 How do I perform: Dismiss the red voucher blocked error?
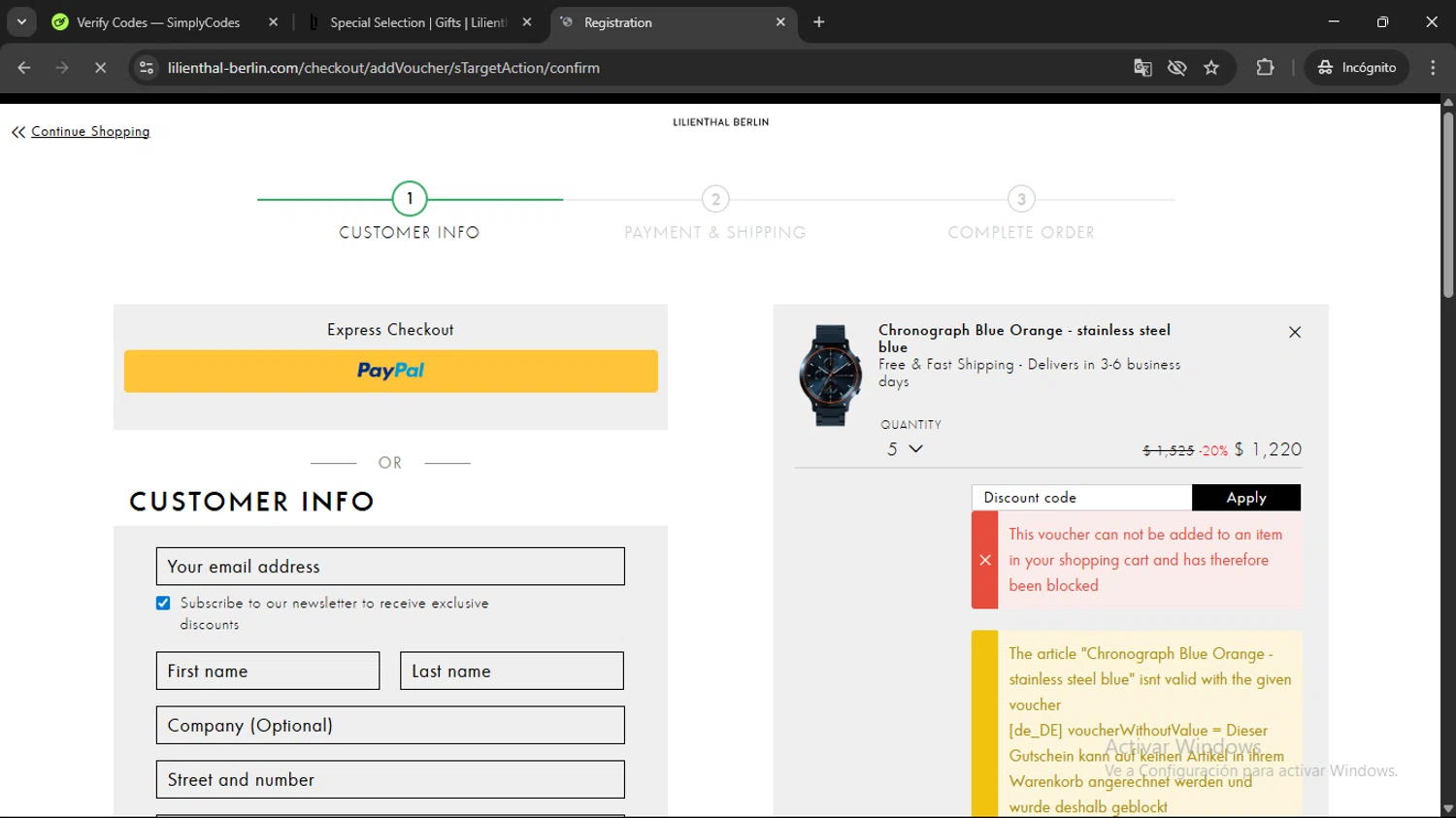[x=985, y=560]
